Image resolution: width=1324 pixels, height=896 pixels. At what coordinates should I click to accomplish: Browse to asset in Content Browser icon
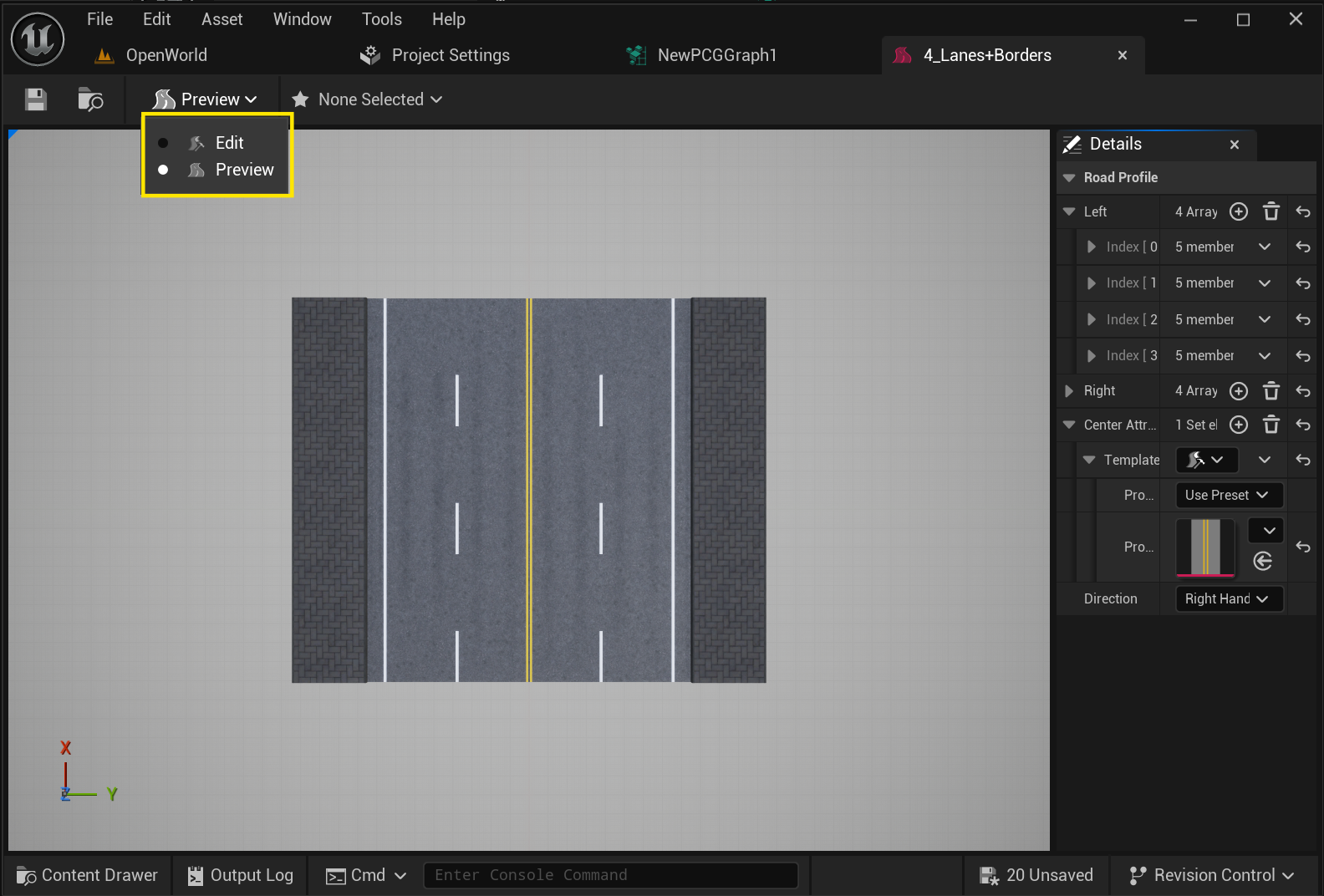point(90,99)
